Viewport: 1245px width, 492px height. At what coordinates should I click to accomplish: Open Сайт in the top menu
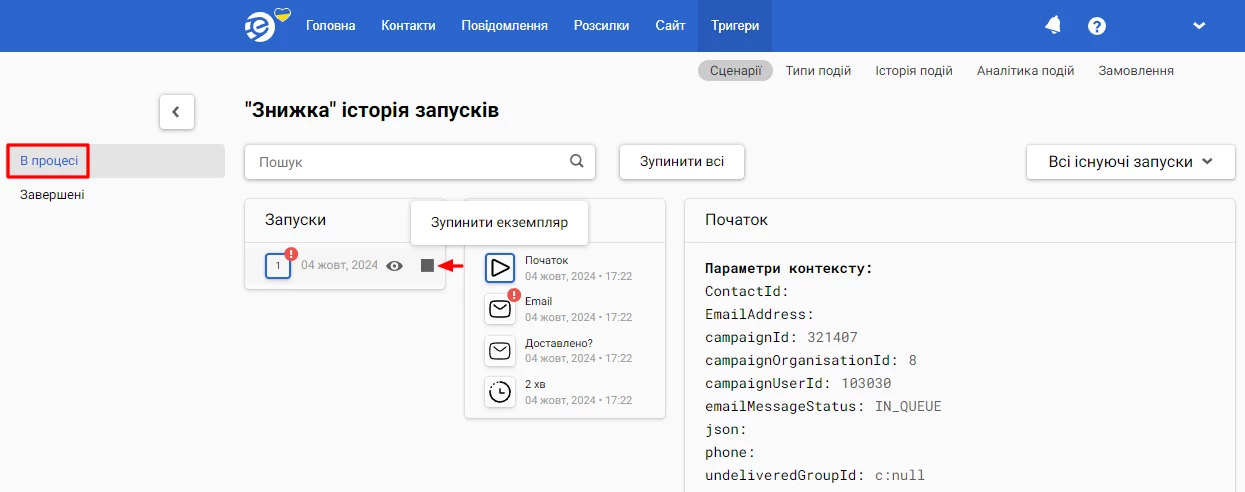point(670,26)
